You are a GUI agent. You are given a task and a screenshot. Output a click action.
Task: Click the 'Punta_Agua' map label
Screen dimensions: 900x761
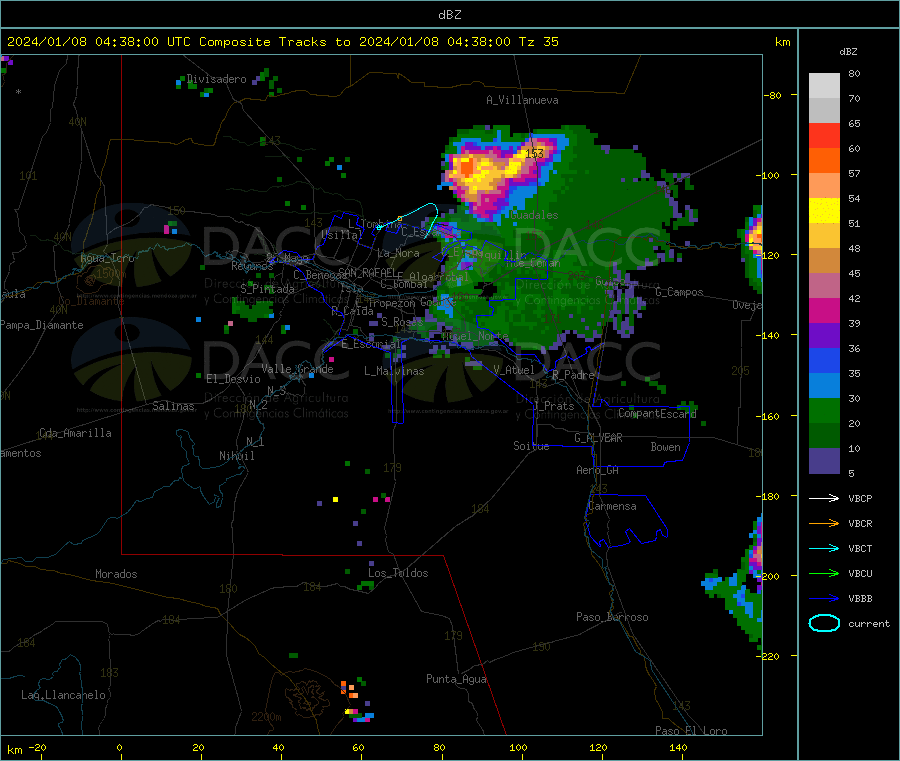456,679
